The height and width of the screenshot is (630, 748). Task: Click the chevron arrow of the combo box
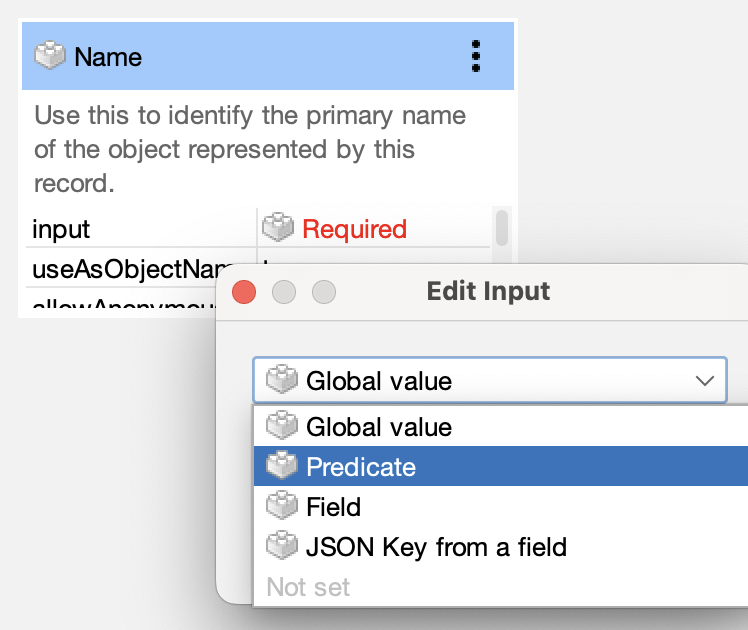705,381
